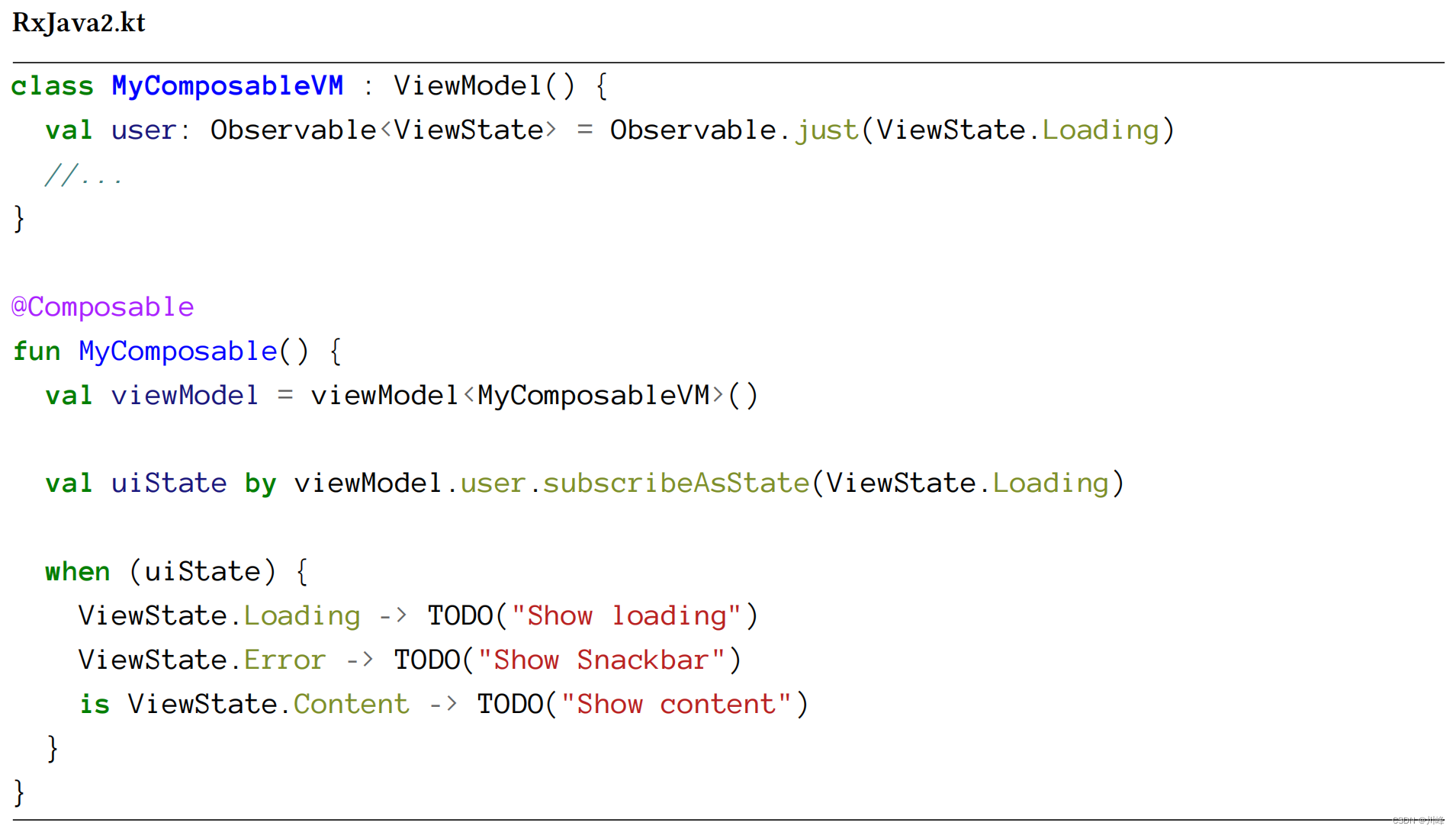
Task: Click the Observable<ViewState> type annotation
Action: tap(383, 130)
